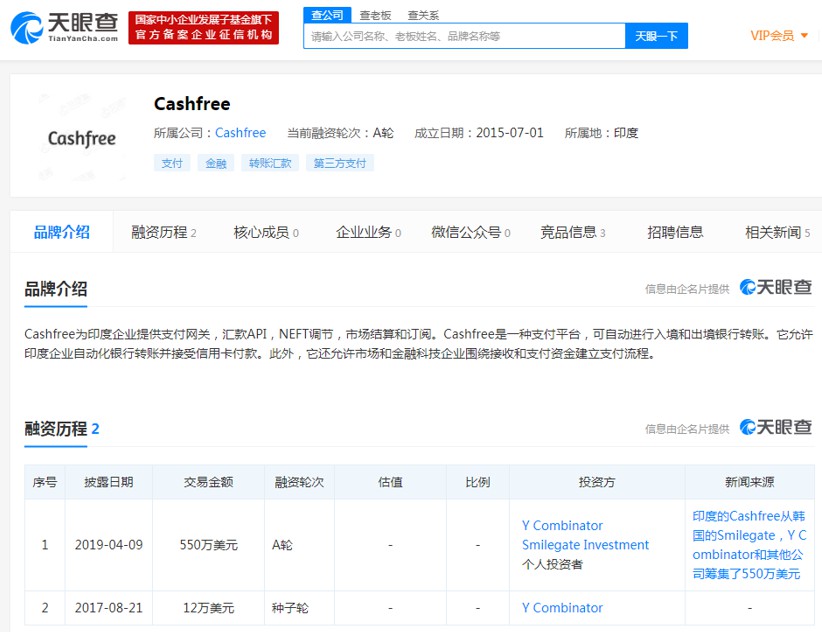
Task: Switch to the 核心成员 tab
Action: tap(266, 232)
